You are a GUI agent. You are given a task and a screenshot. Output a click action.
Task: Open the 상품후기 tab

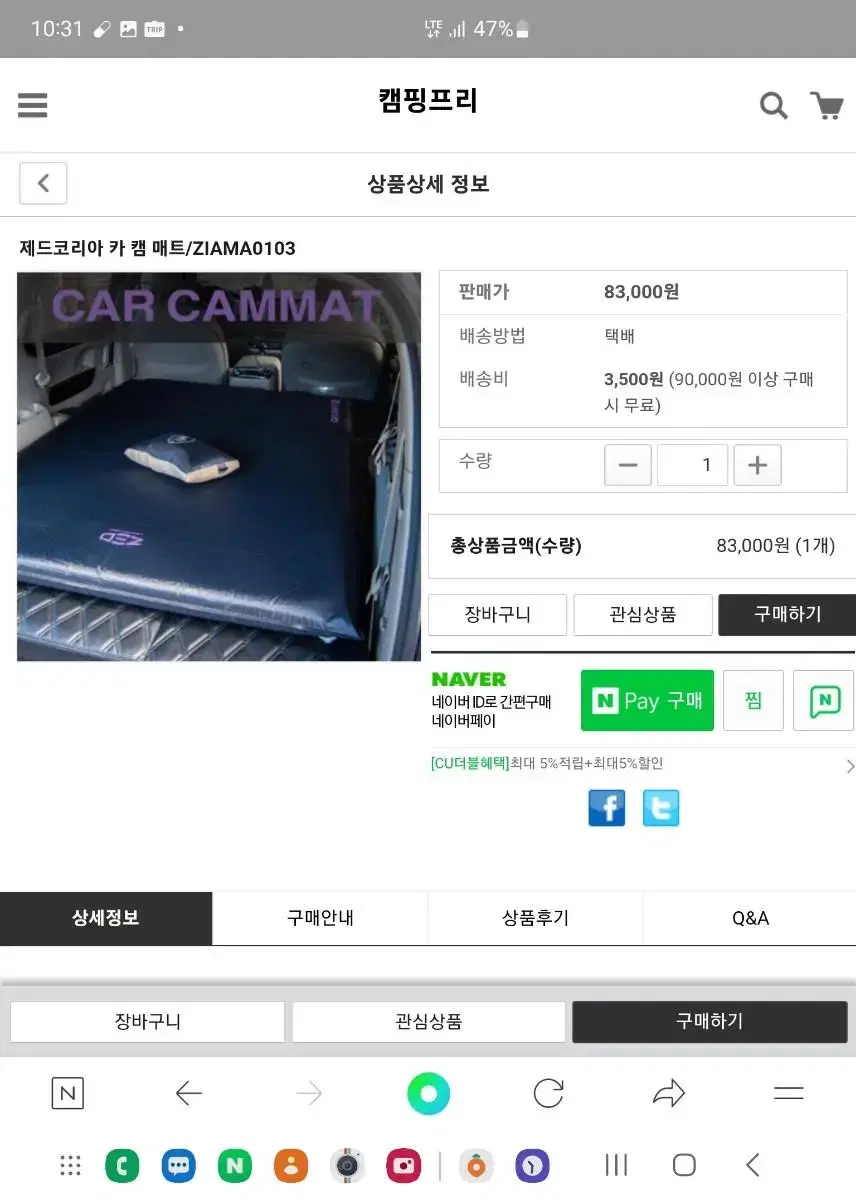(535, 918)
